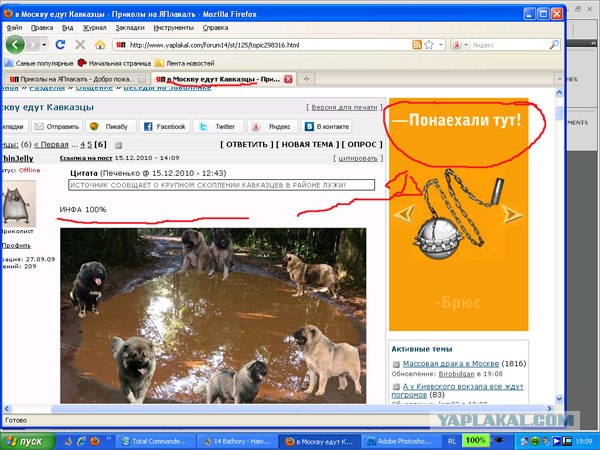Click the RL language indicator
600x450 pixels.
point(451,441)
